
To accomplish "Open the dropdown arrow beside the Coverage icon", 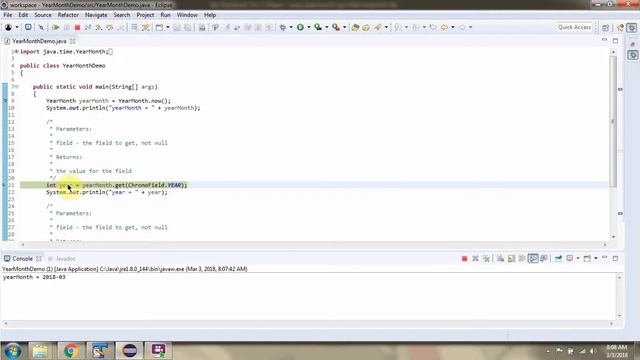I will [x=327, y=27].
